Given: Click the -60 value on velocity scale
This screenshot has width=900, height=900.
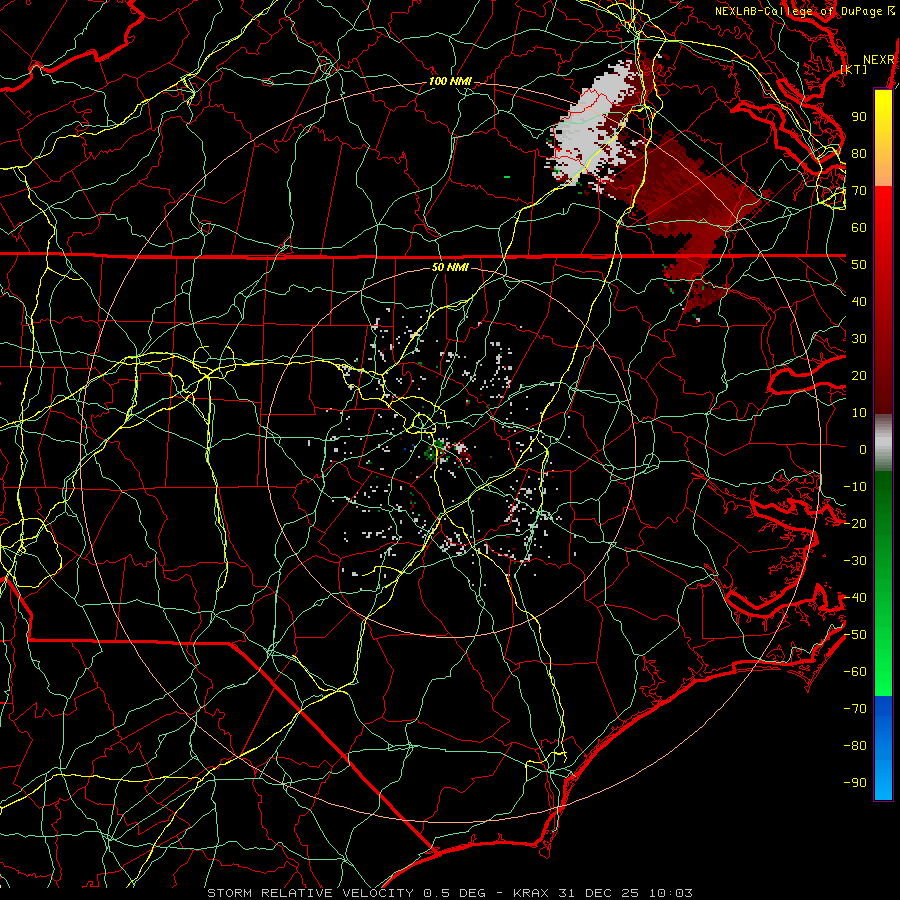Looking at the screenshot, I should [855, 672].
